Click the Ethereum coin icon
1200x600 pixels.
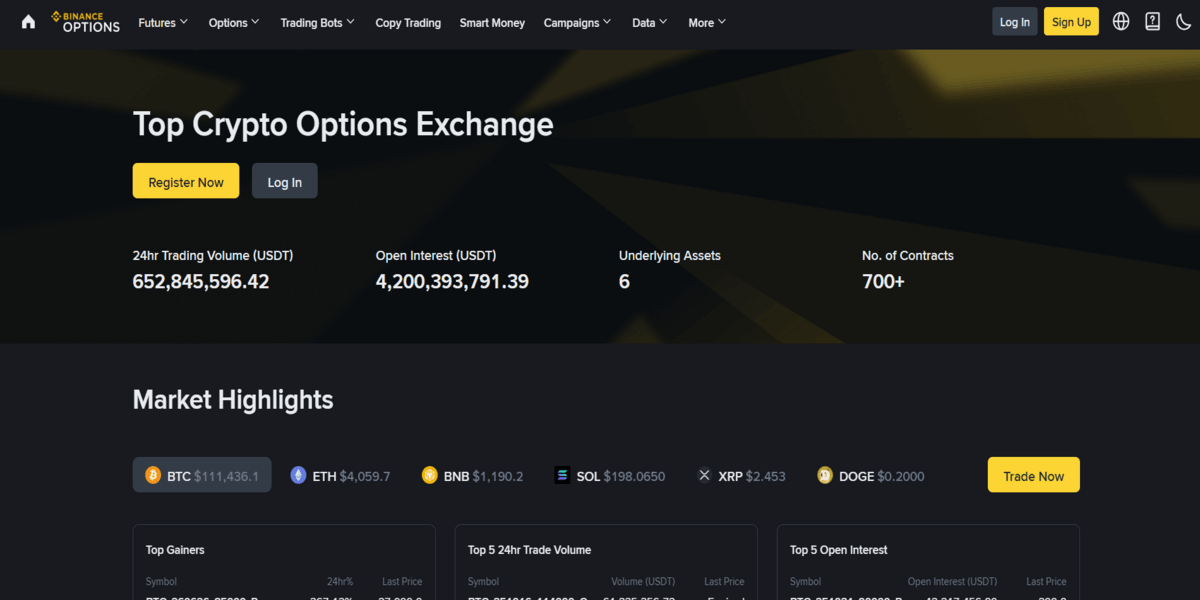click(x=298, y=476)
